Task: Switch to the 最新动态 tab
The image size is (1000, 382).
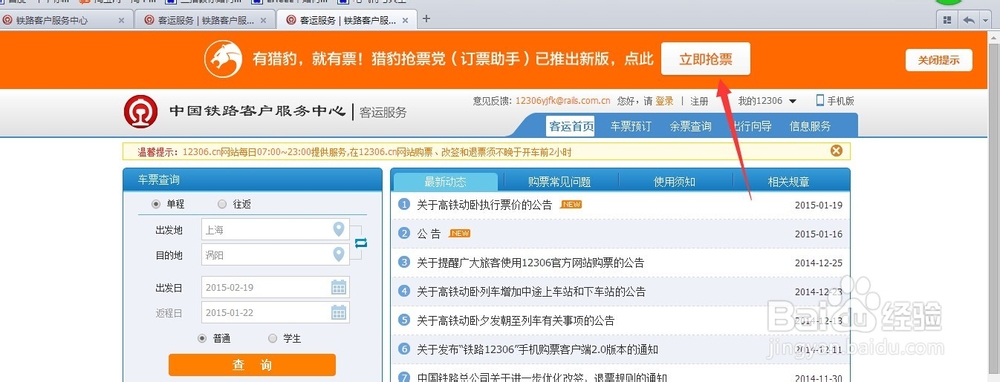Action: (445, 182)
